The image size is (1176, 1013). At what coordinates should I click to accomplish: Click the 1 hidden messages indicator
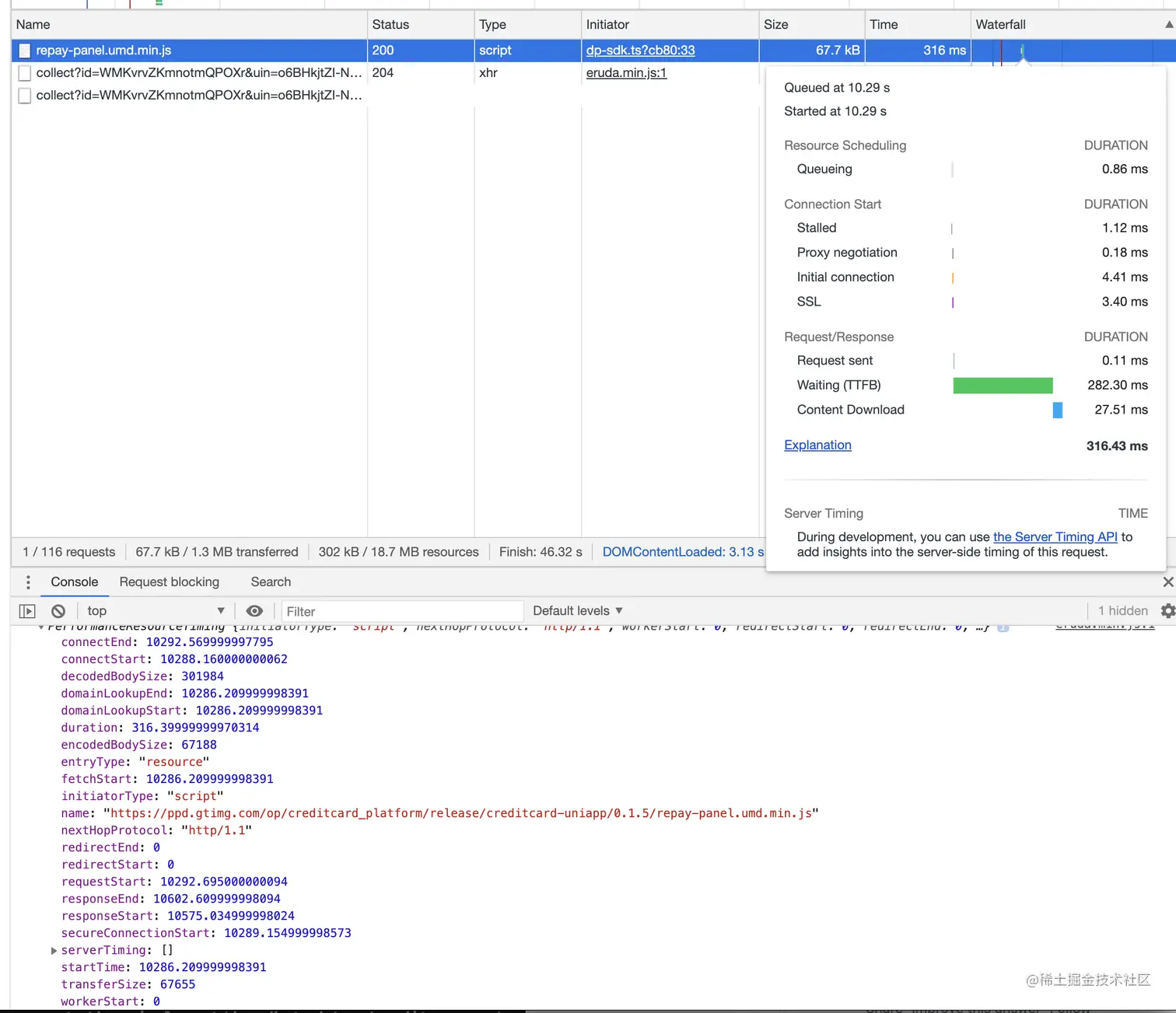pyautogui.click(x=1122, y=611)
